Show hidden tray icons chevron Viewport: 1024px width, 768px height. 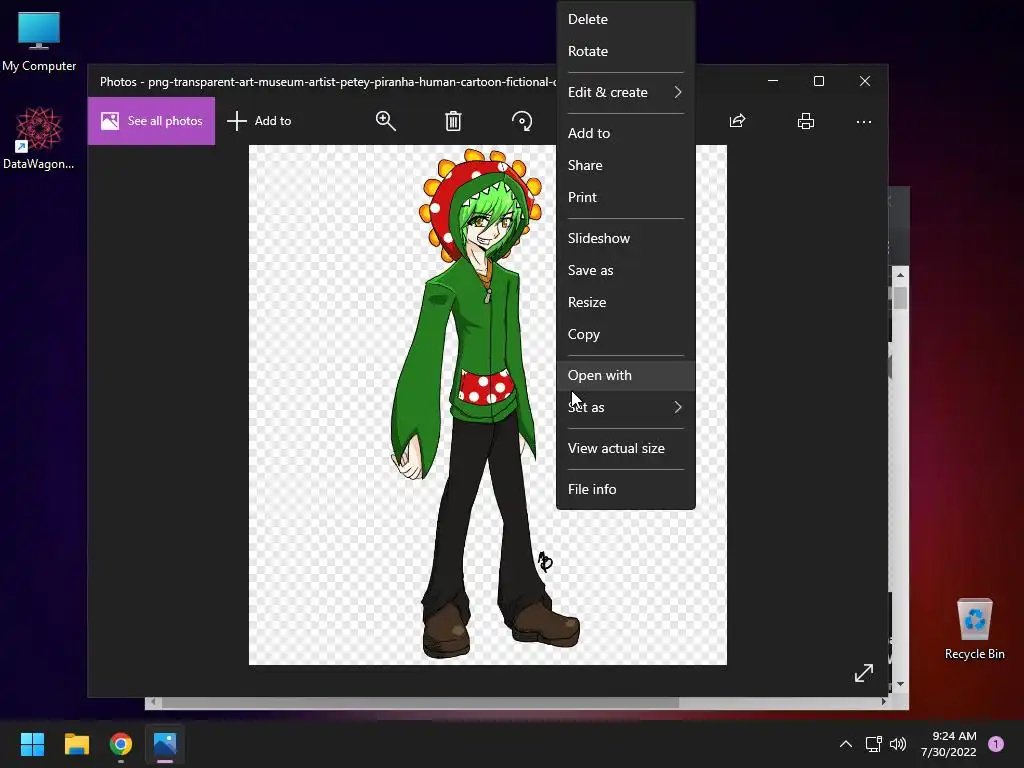[846, 744]
